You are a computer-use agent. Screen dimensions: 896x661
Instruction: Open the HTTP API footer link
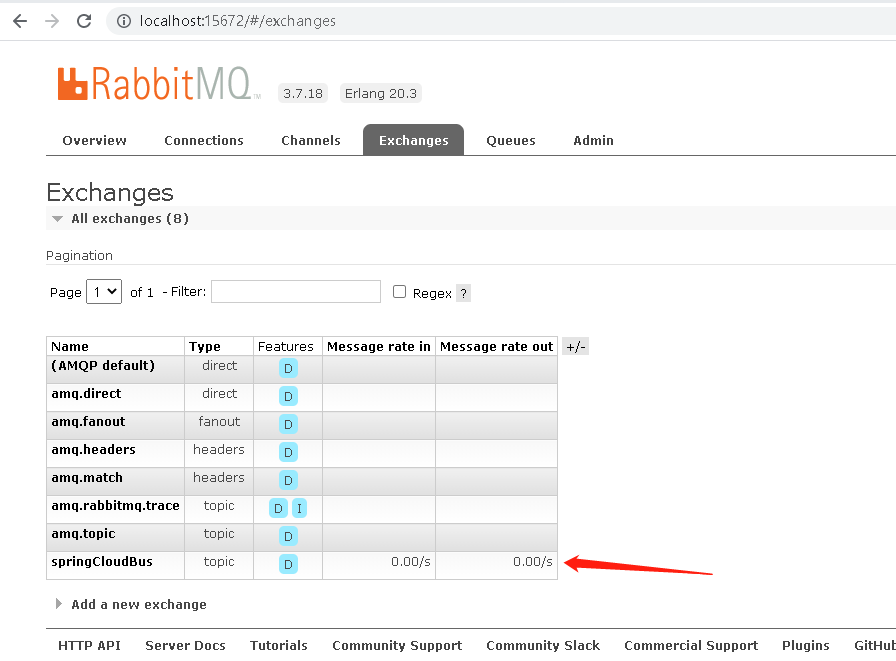[x=89, y=646]
